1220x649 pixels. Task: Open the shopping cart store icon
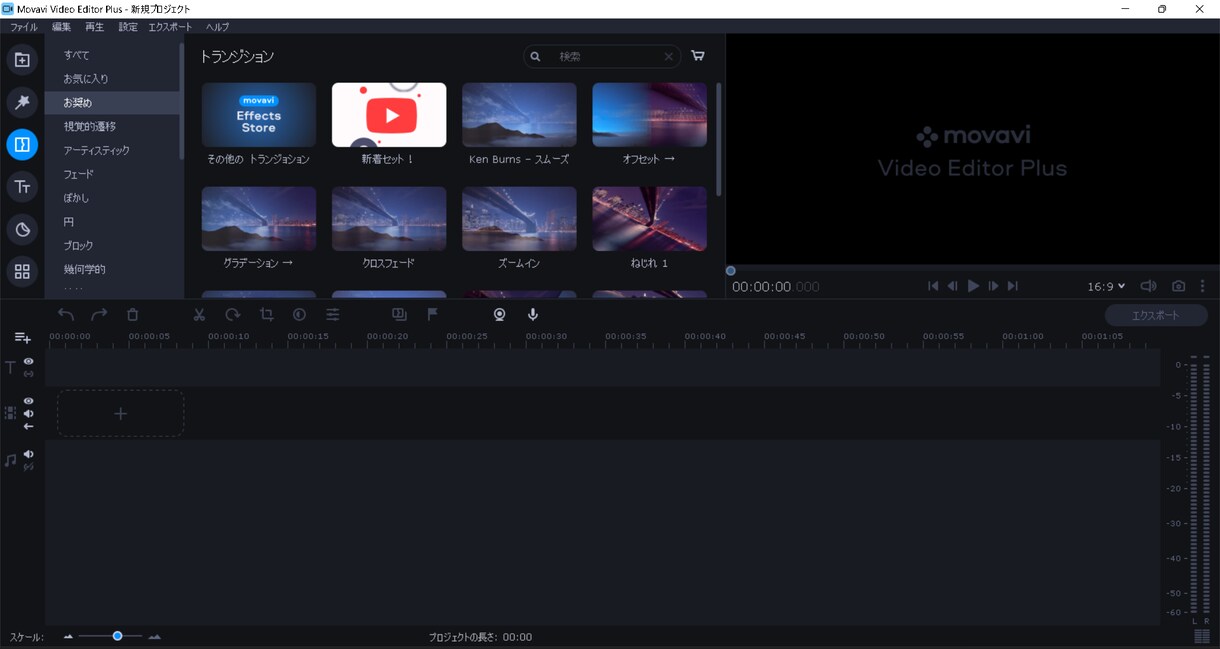(x=698, y=56)
